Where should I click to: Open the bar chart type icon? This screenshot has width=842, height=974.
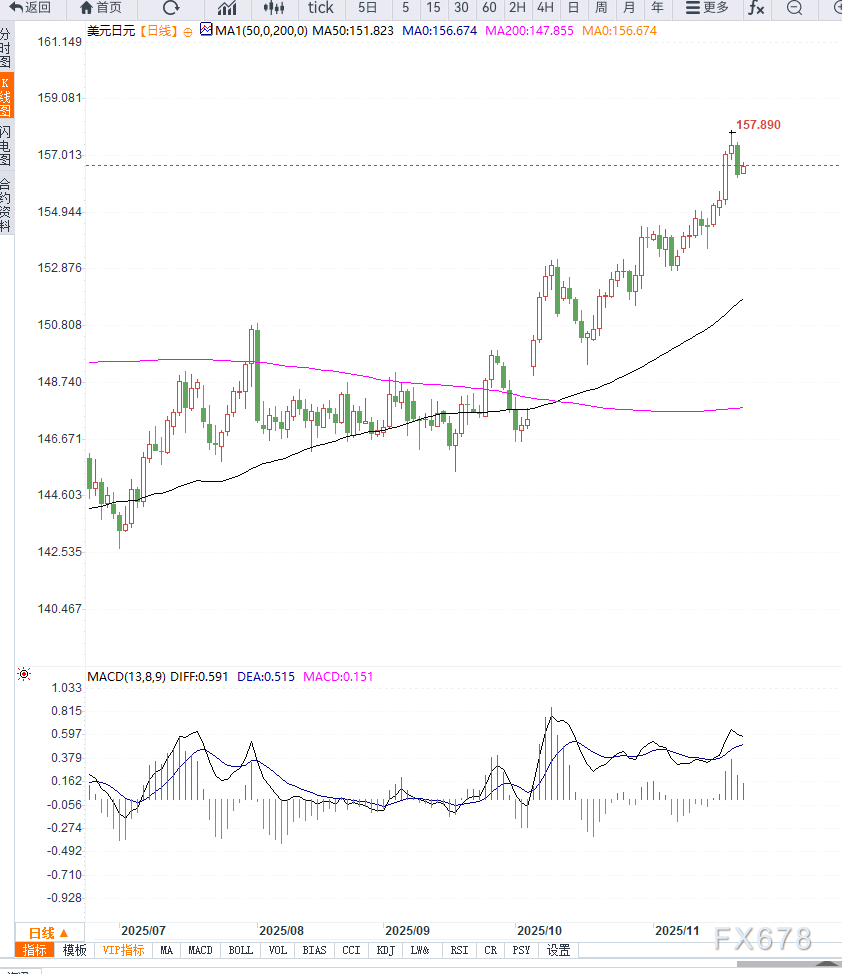pyautogui.click(x=227, y=8)
